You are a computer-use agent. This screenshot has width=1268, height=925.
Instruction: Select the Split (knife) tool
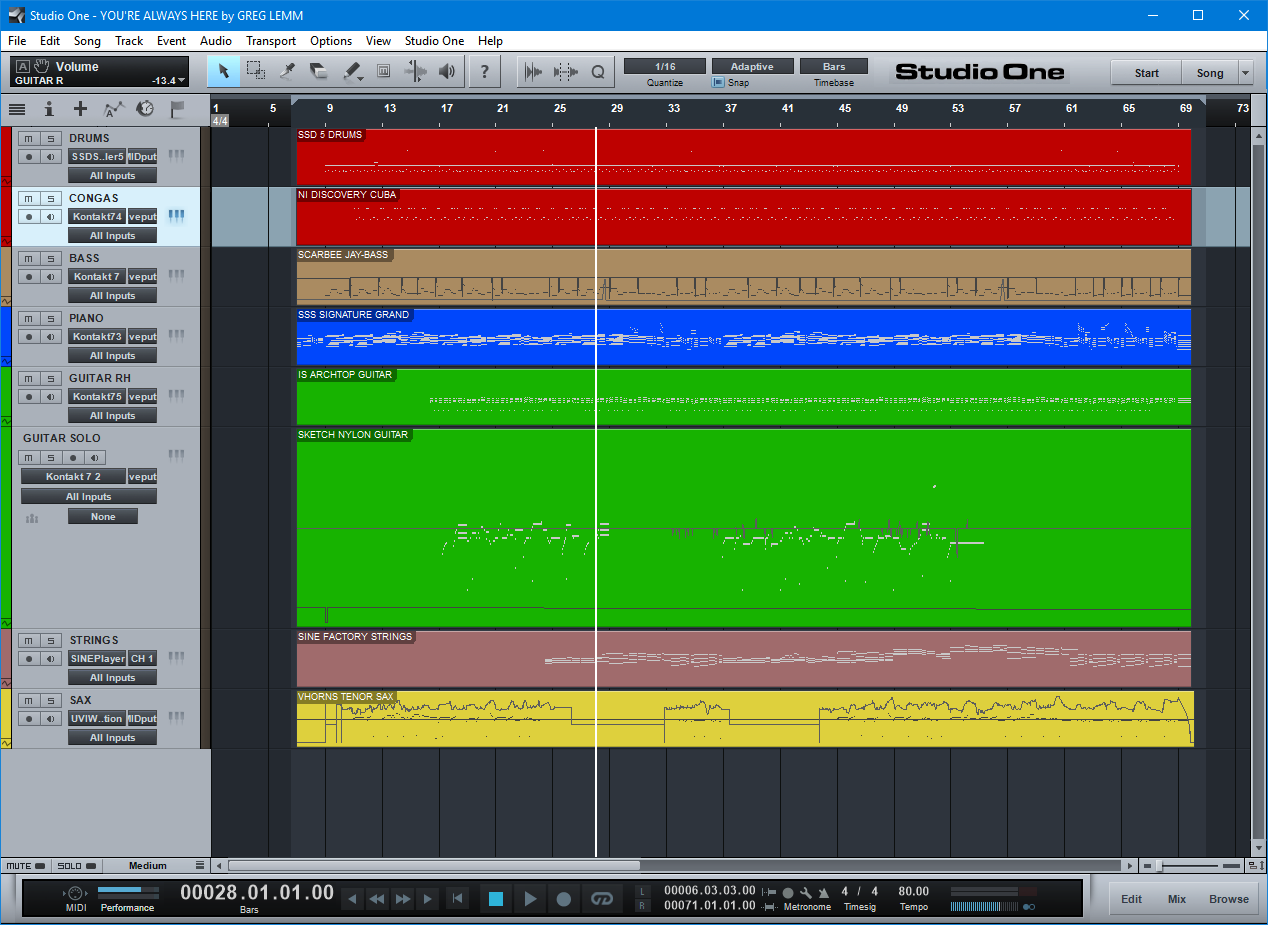288,71
